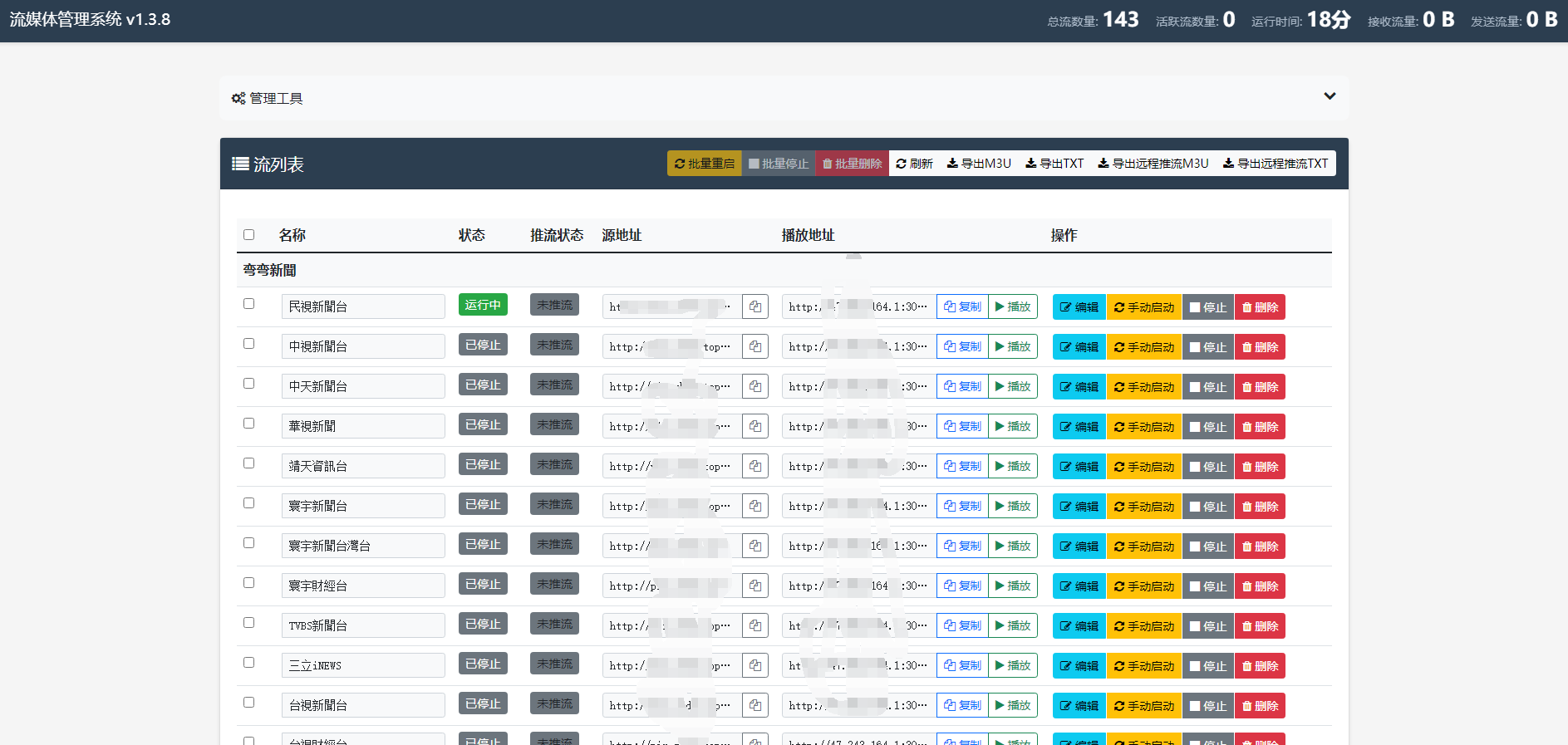Click clipboard icon next to 台視新聞台 source

tap(755, 705)
